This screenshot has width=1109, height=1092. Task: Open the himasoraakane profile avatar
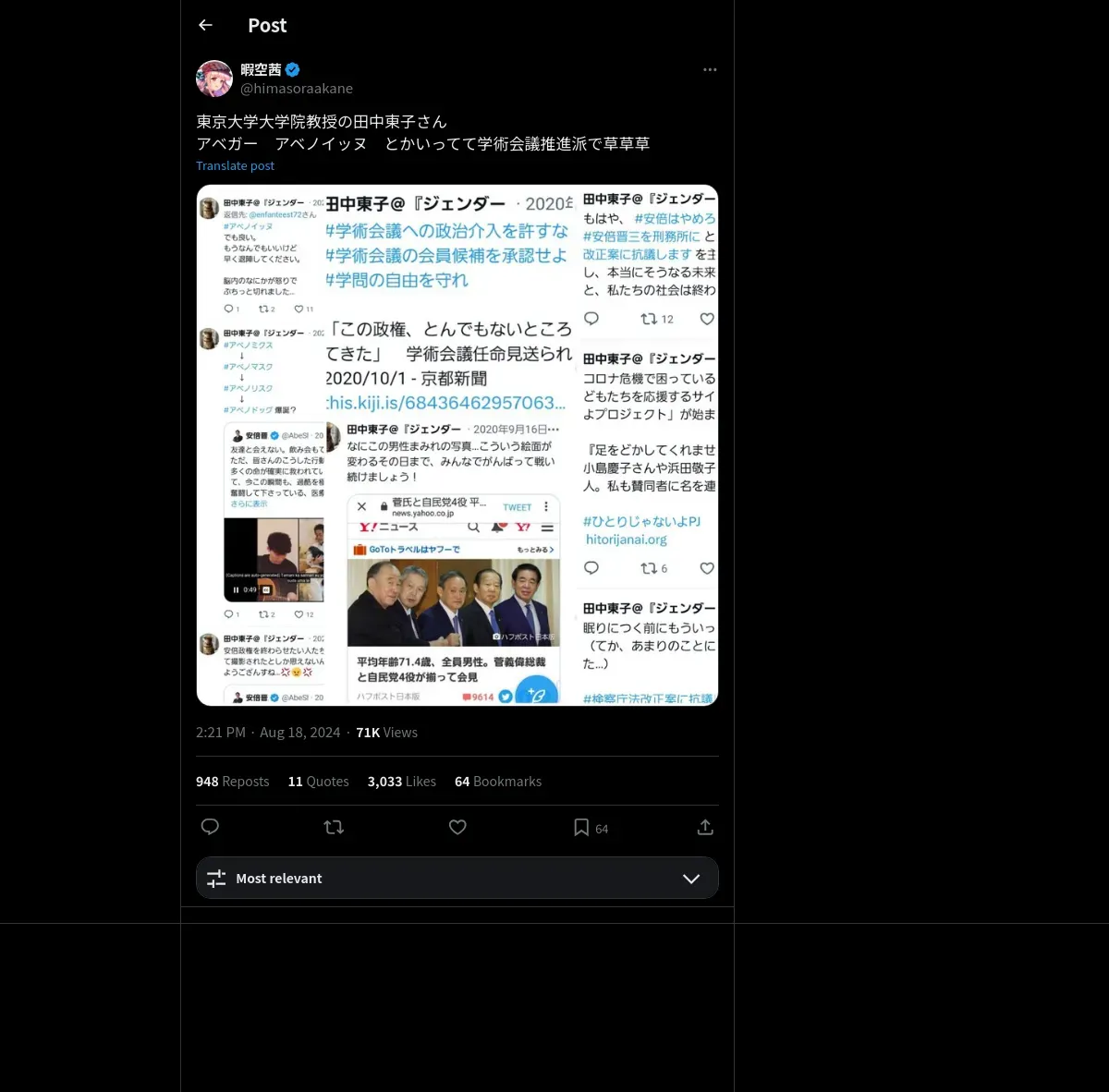[x=214, y=79]
